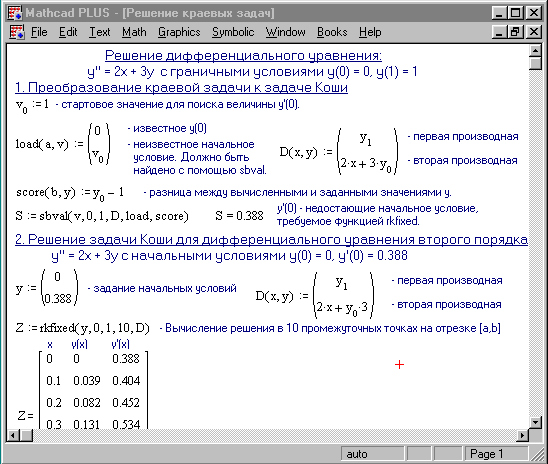Minimize the Mathcad PLUS application window
Screen dimensions: 548x464
[499, 13]
